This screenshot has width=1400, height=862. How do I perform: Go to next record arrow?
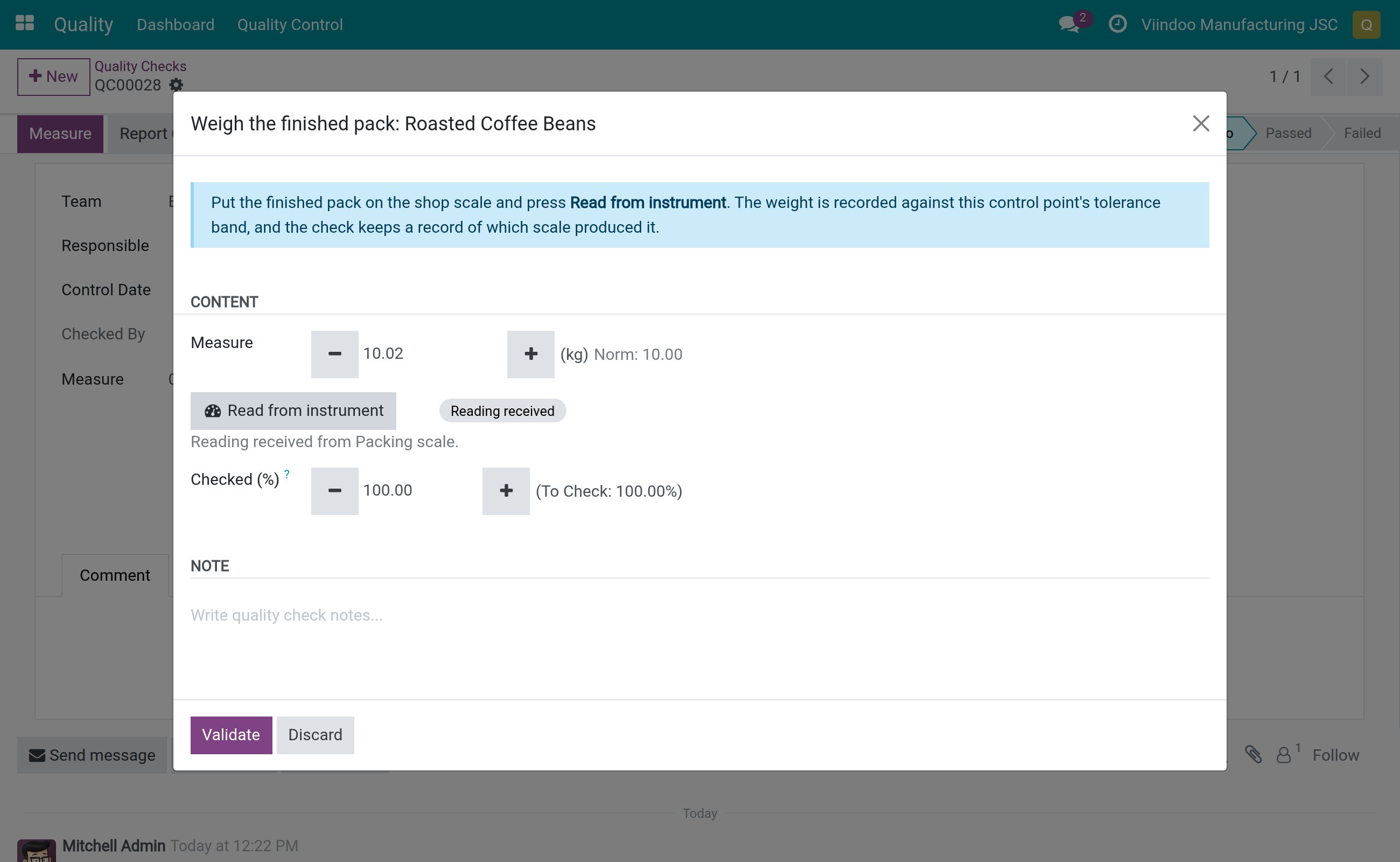pyautogui.click(x=1364, y=77)
